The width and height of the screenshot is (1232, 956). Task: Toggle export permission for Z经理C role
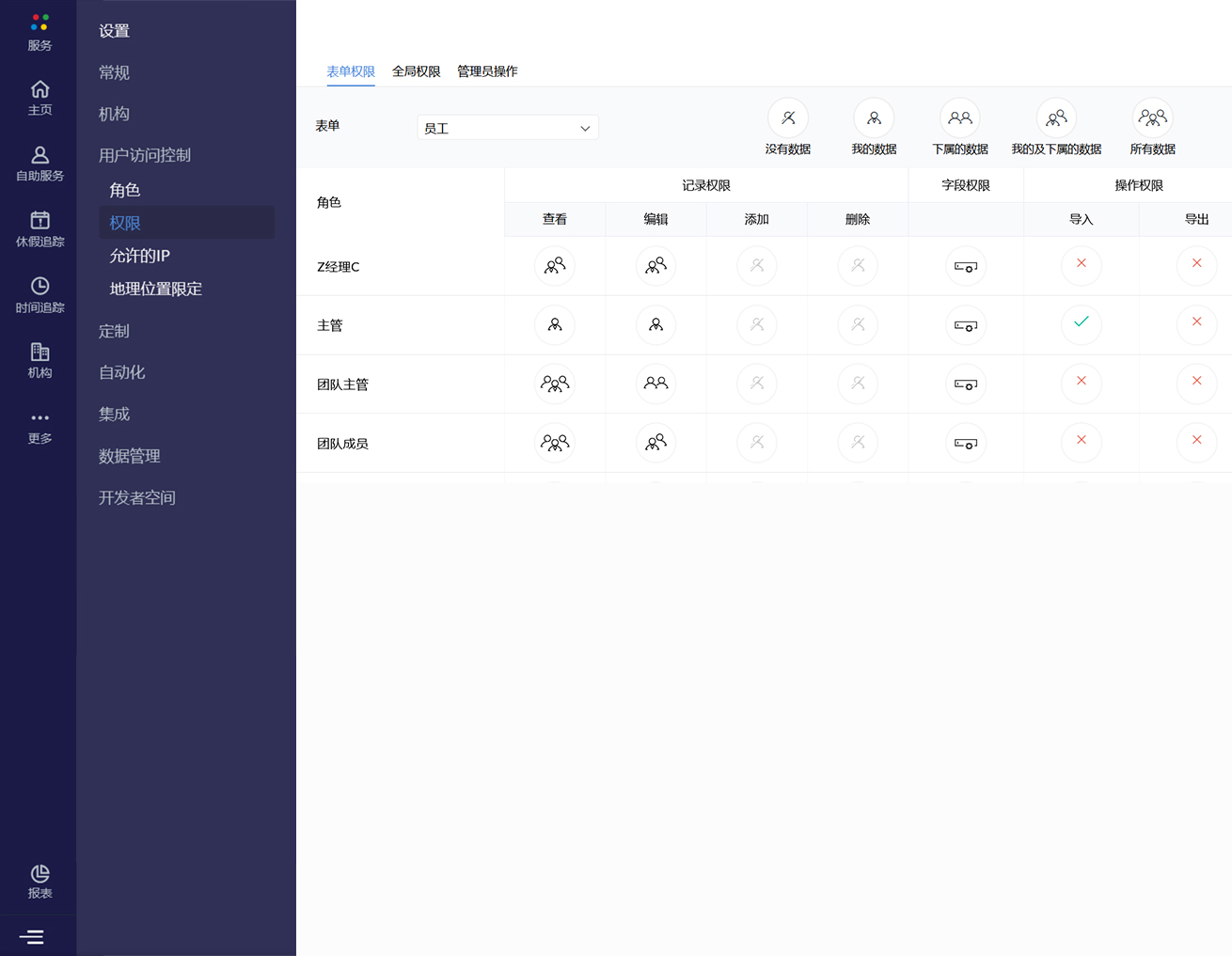1196,265
